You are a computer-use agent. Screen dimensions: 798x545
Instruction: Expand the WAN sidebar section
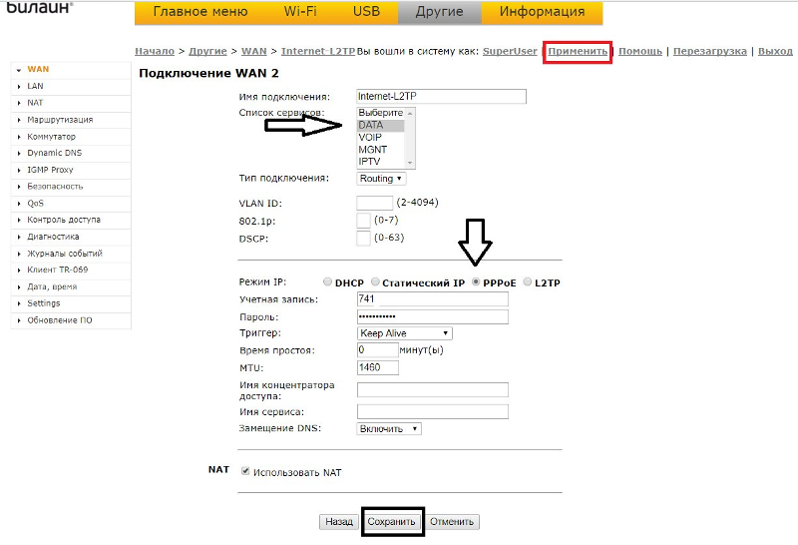[37, 69]
